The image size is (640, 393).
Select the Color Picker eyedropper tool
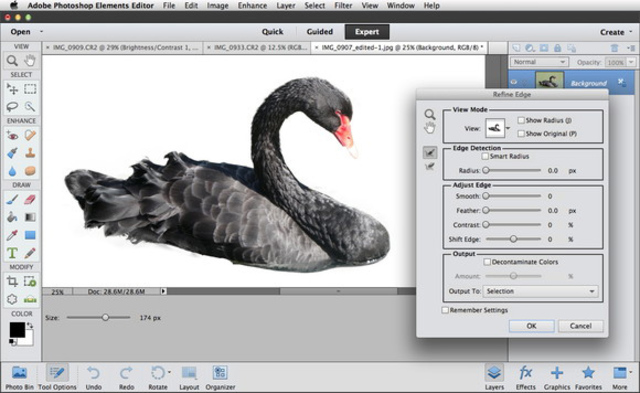click(12, 235)
